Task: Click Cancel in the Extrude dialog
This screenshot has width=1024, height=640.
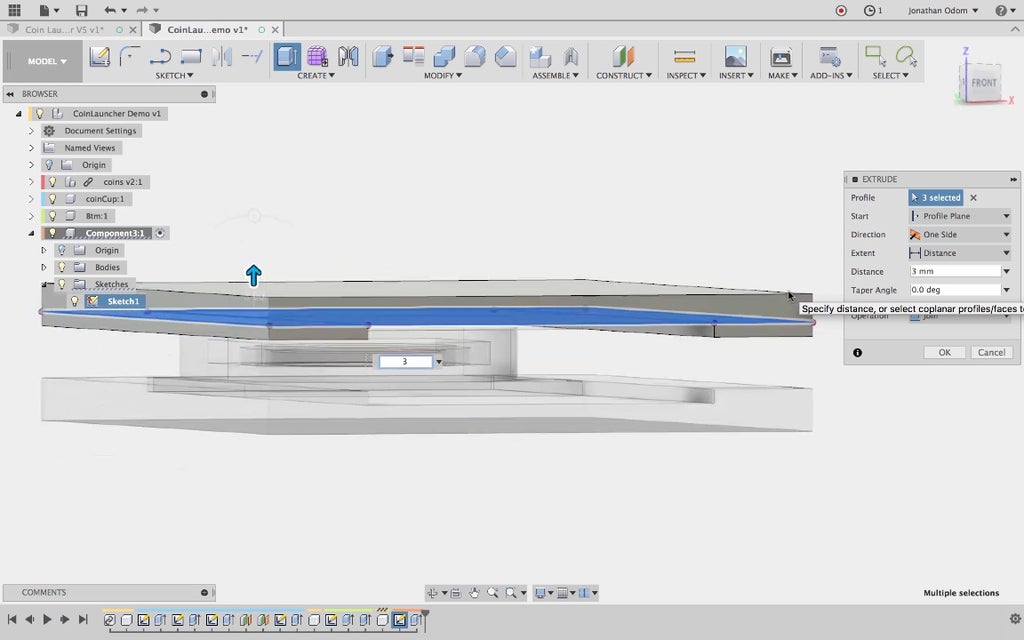Action: [991, 352]
